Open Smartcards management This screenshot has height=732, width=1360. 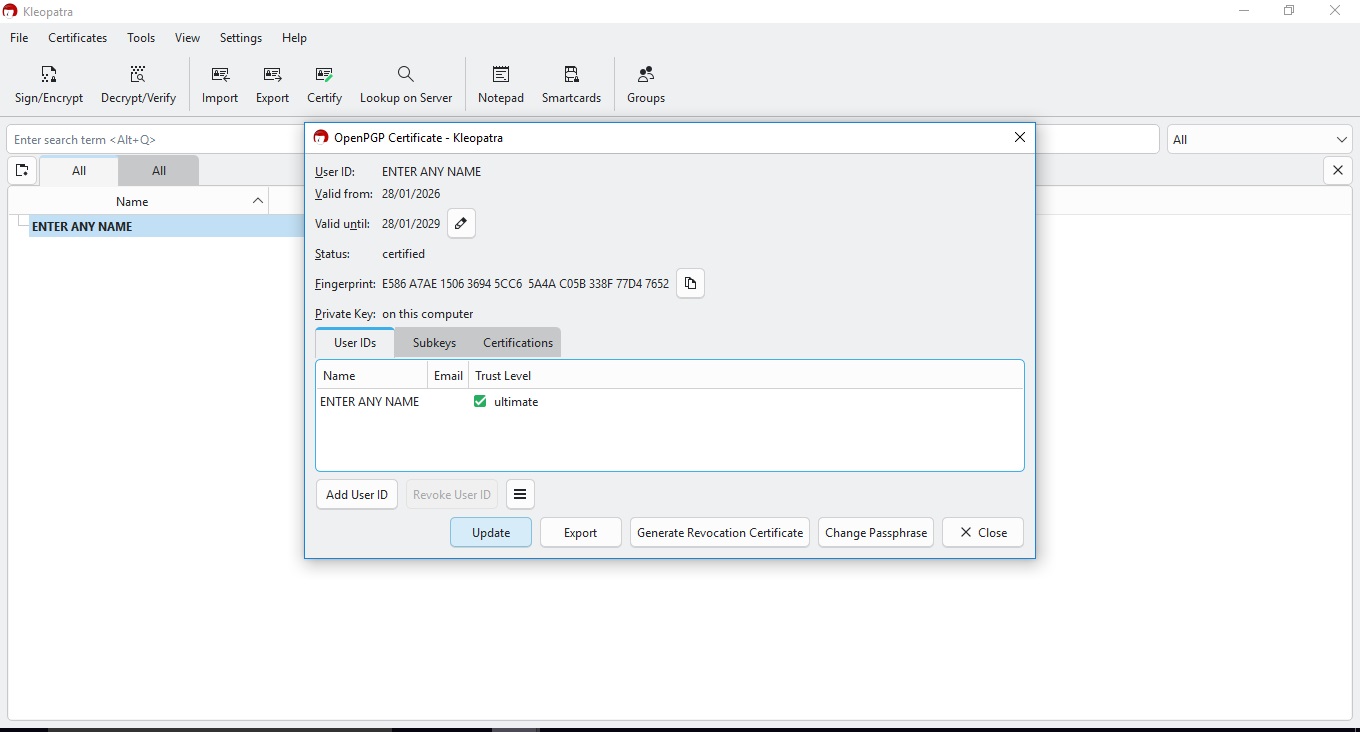click(x=571, y=85)
